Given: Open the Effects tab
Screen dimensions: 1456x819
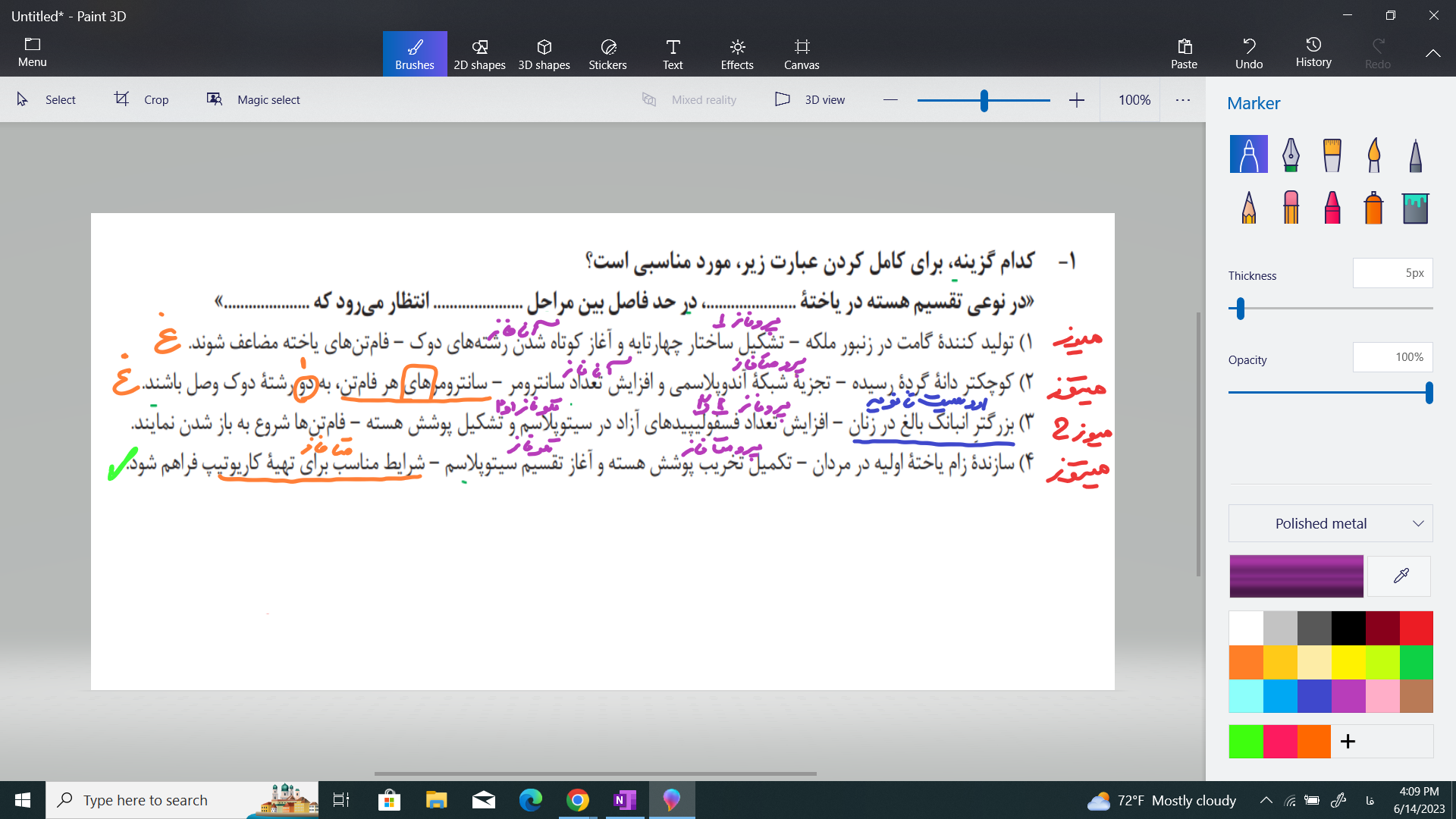Looking at the screenshot, I should 737,54.
